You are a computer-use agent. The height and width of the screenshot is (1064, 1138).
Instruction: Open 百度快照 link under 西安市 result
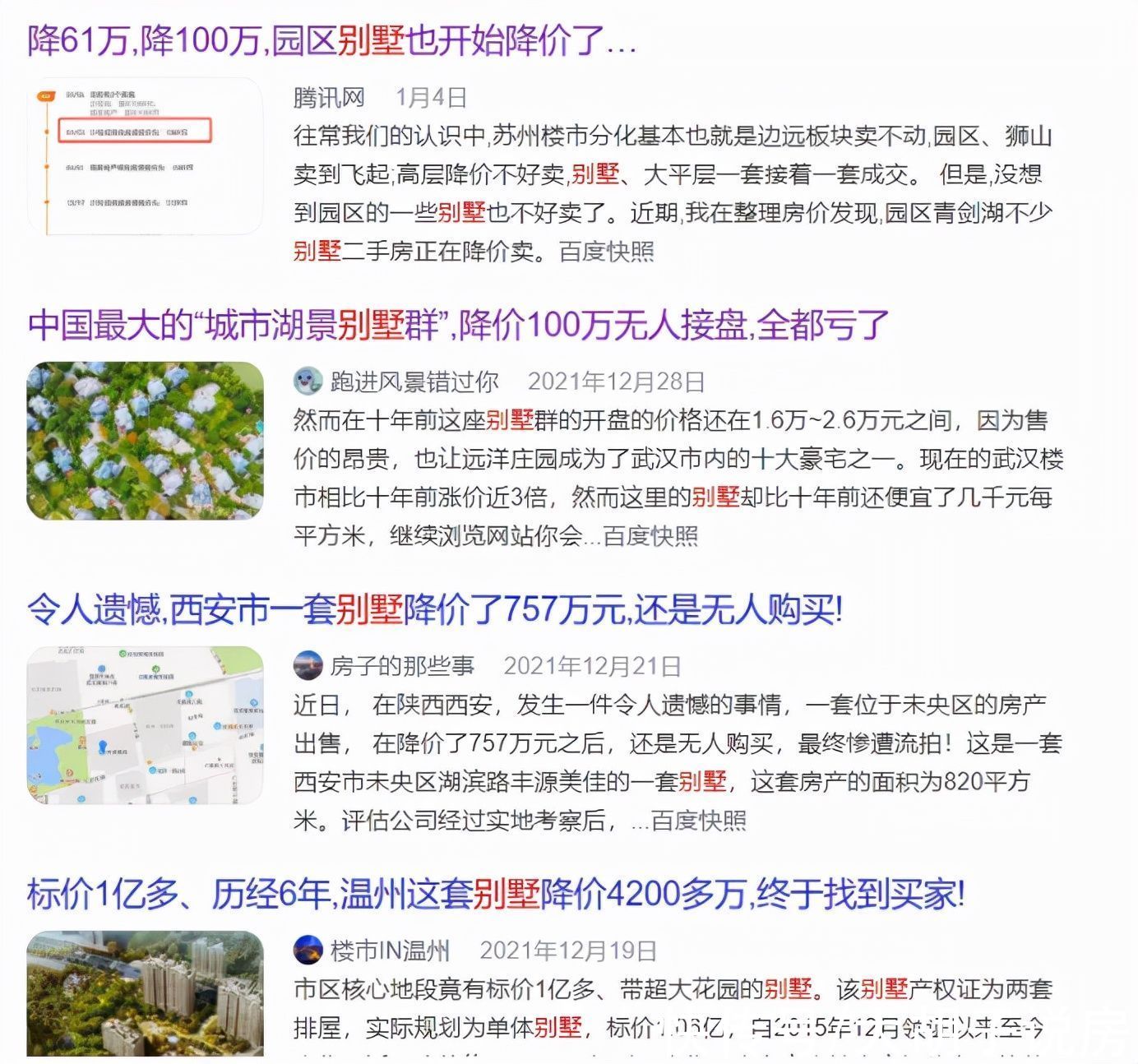click(699, 821)
